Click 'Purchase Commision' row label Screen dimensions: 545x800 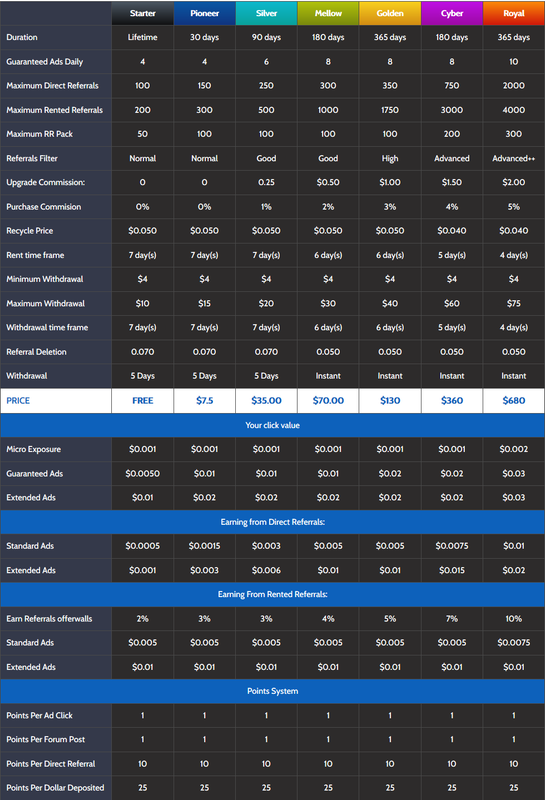[x=43, y=207]
